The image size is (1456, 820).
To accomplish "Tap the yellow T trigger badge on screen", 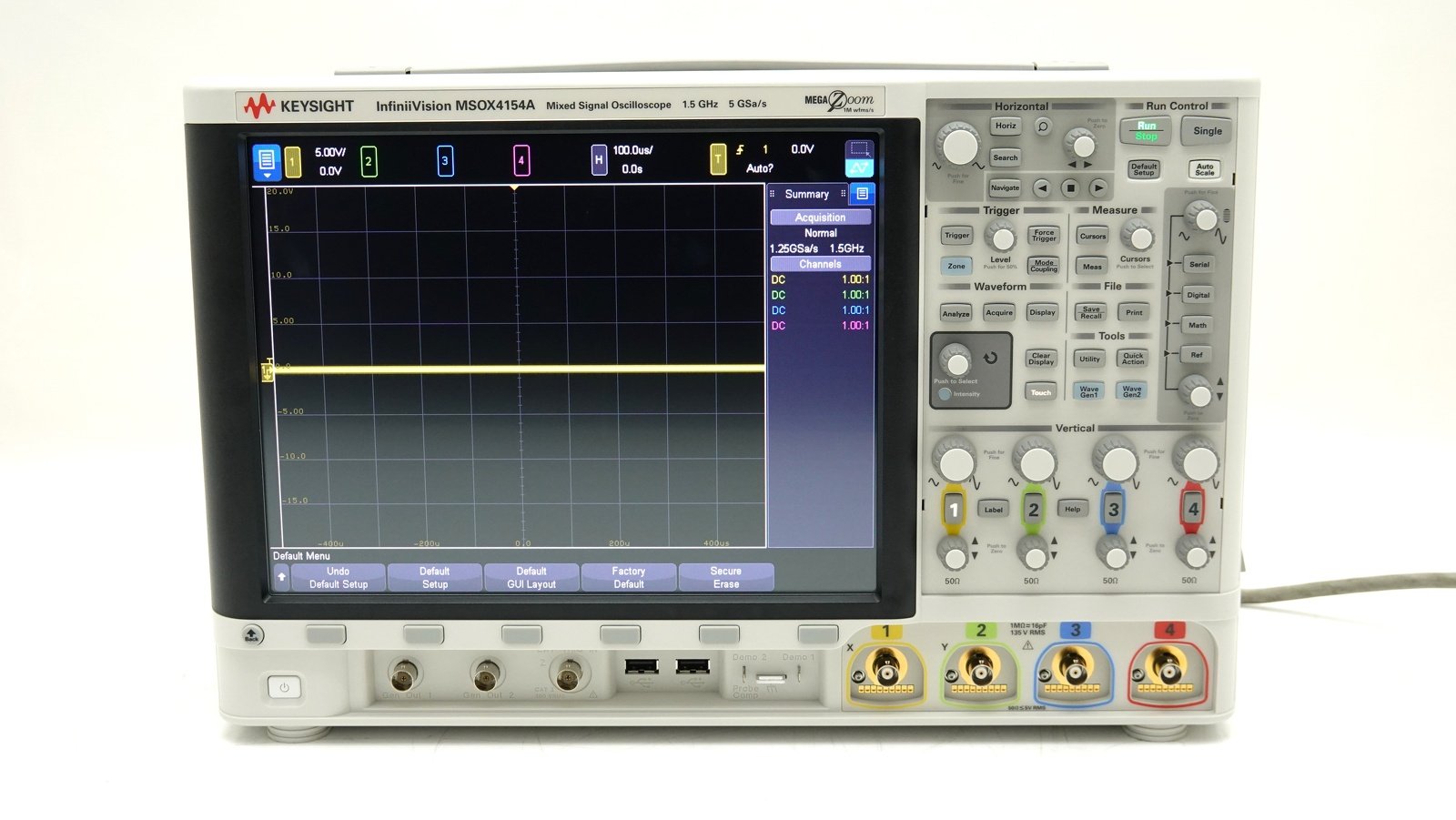I will coord(718,158).
